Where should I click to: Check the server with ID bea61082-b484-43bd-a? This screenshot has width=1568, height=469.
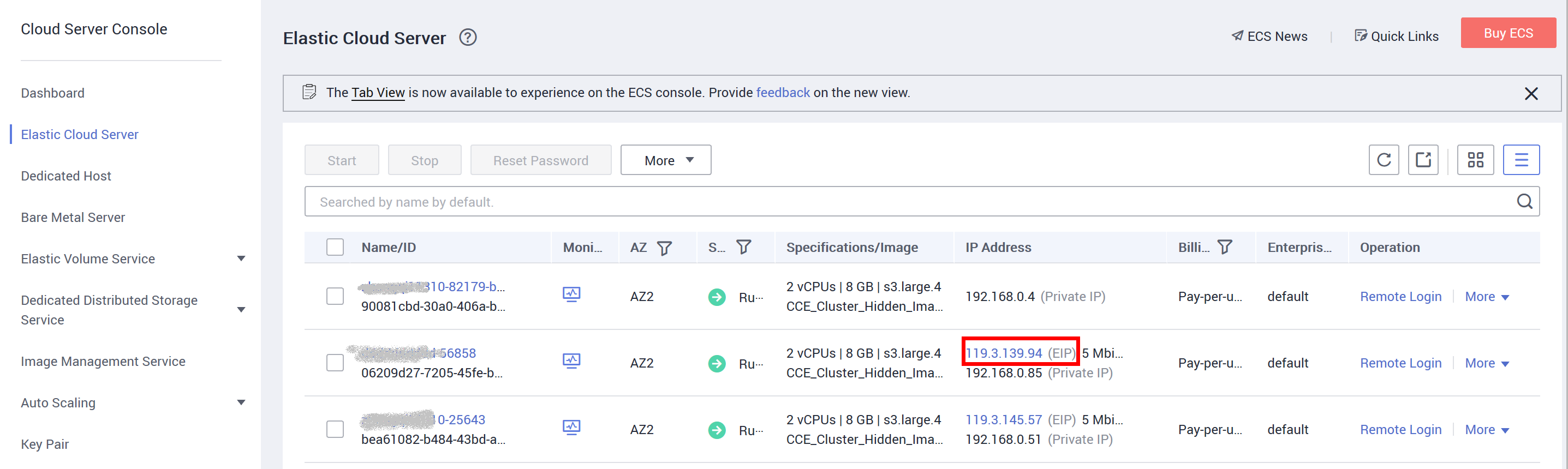coord(335,429)
